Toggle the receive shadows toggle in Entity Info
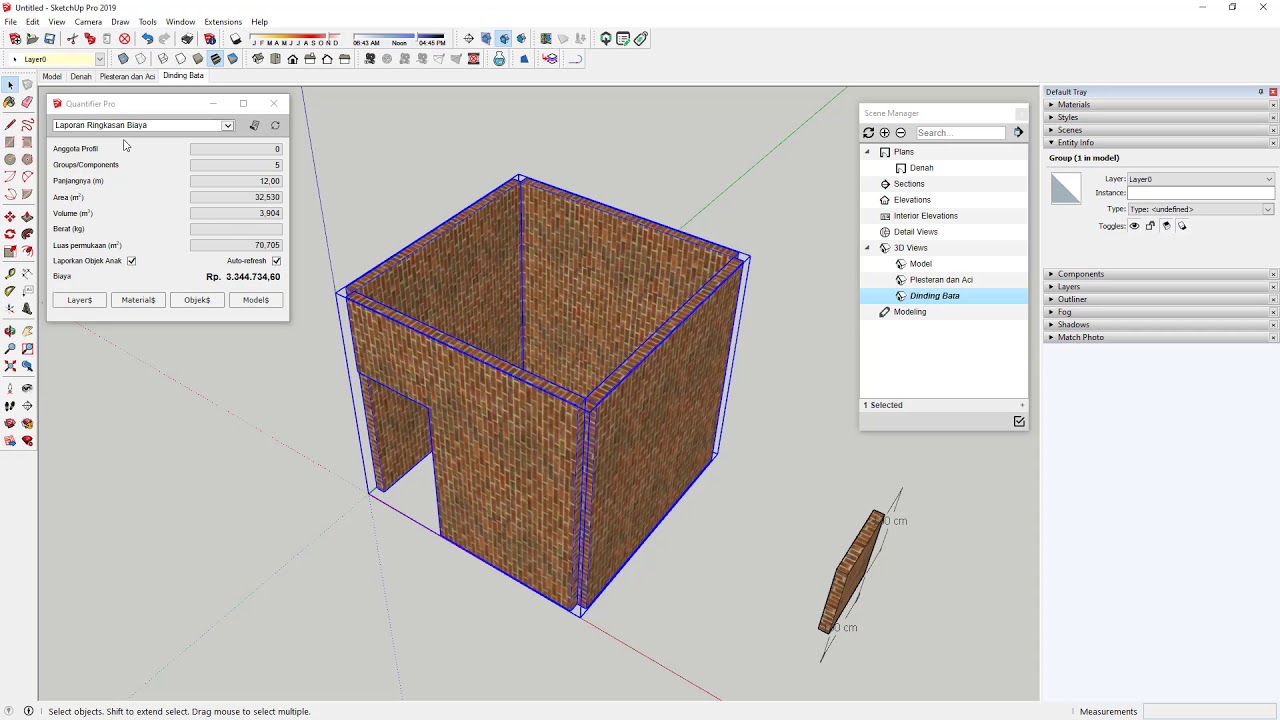The image size is (1280, 720). [x=1166, y=226]
